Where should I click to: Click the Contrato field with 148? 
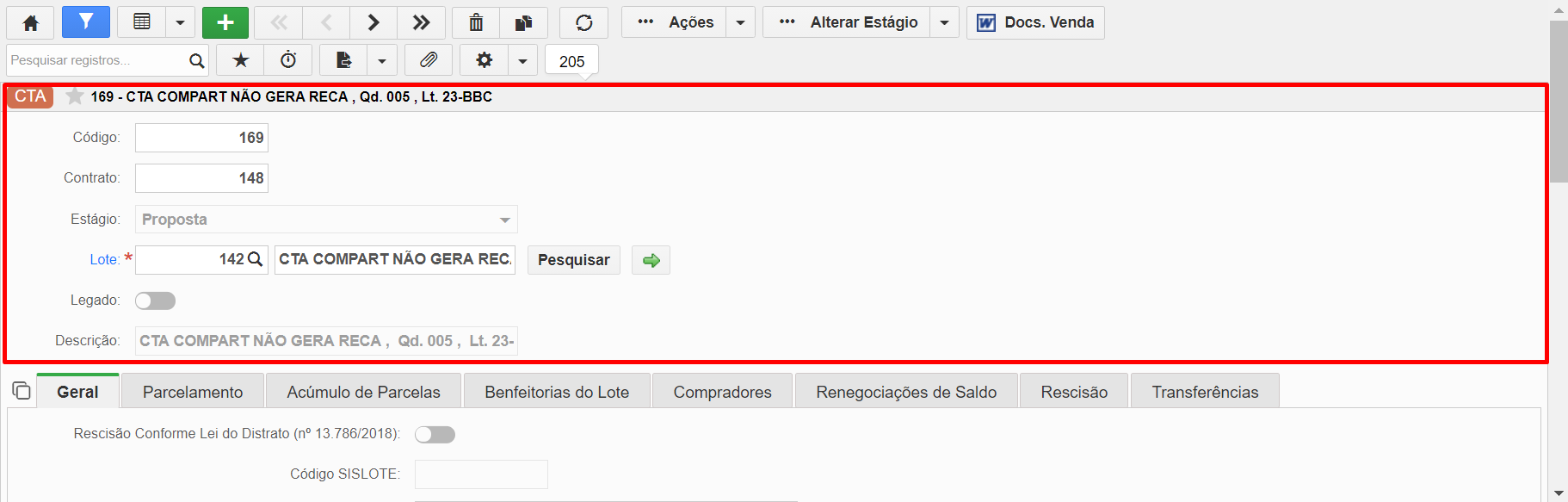click(201, 178)
